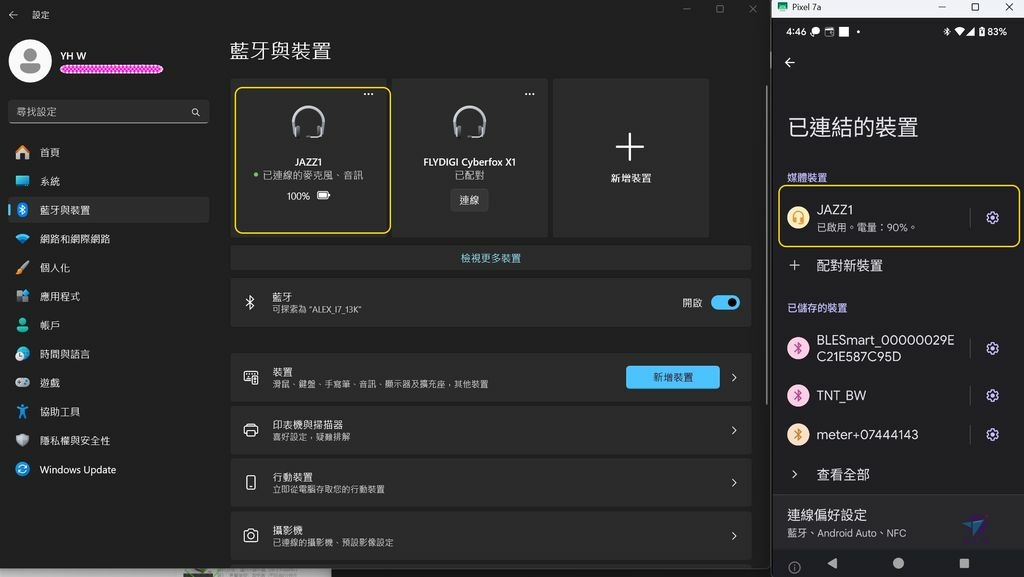Click the settings page vertical scrollbar
This screenshot has width=1024, height=577.
coord(767,245)
